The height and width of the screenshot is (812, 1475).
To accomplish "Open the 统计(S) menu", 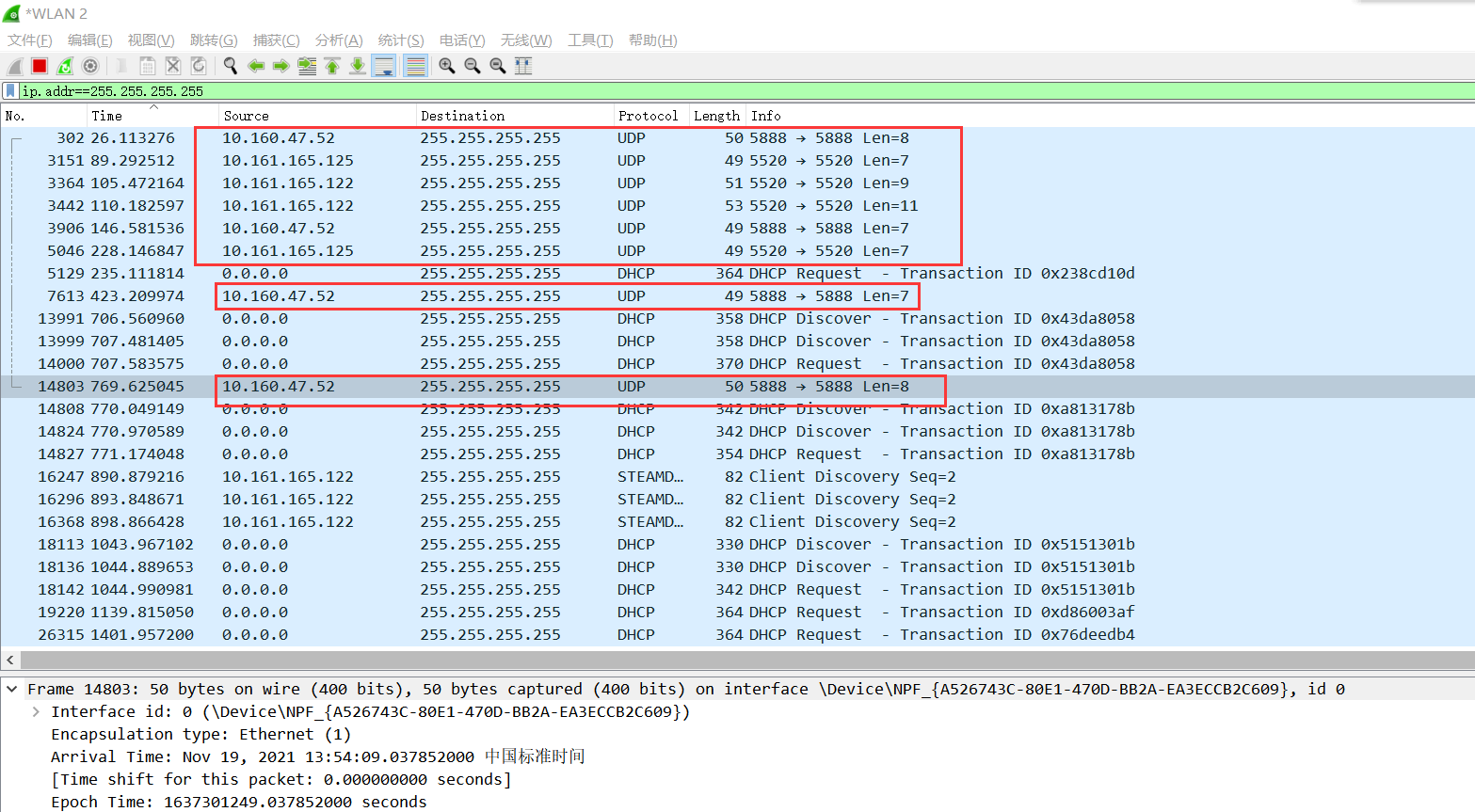I will pyautogui.click(x=401, y=40).
